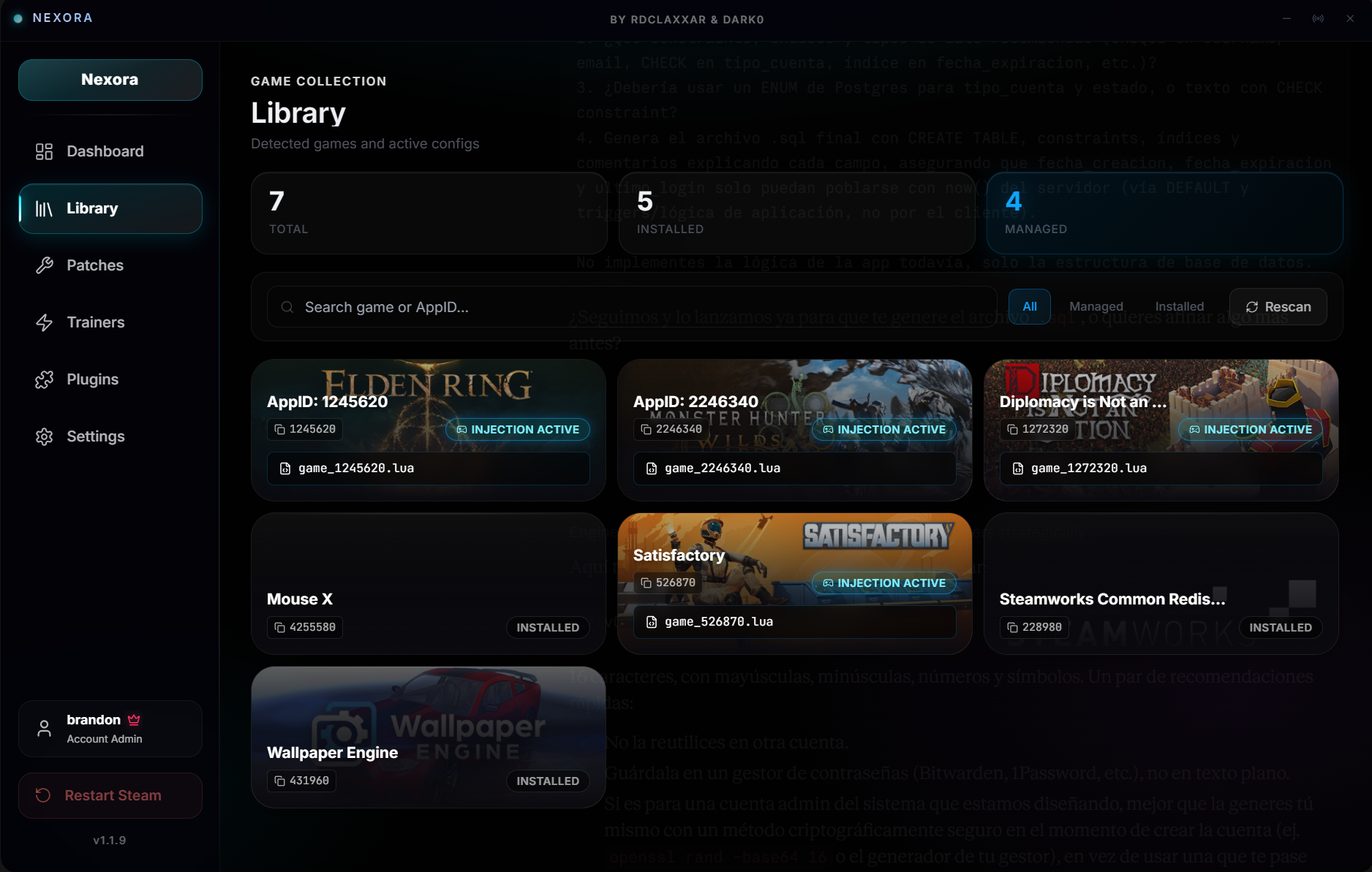Click the Installed count stat card
The image size is (1372, 872).
(x=796, y=213)
